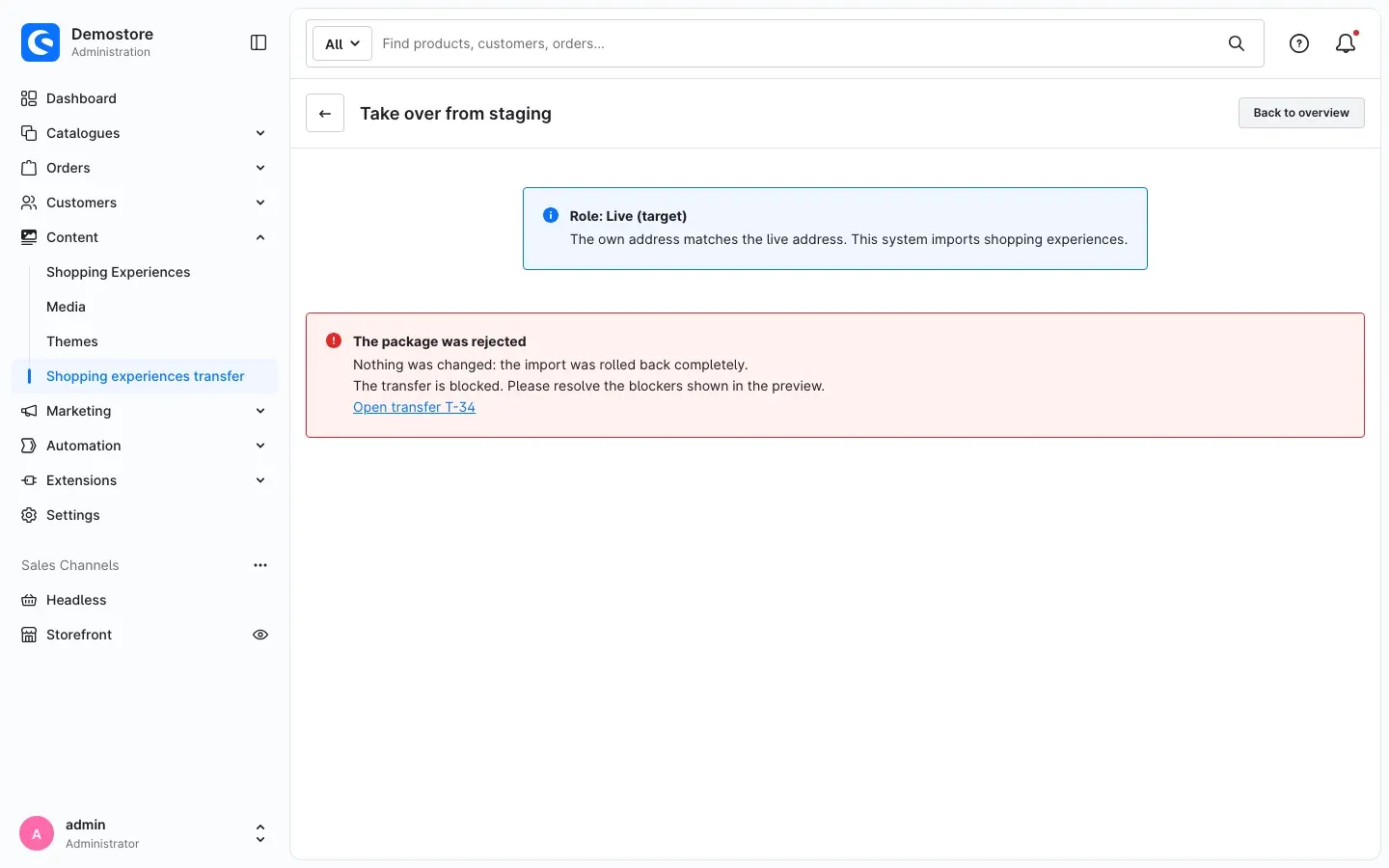
Task: Open Shopping Experiences menu item
Action: [119, 272]
